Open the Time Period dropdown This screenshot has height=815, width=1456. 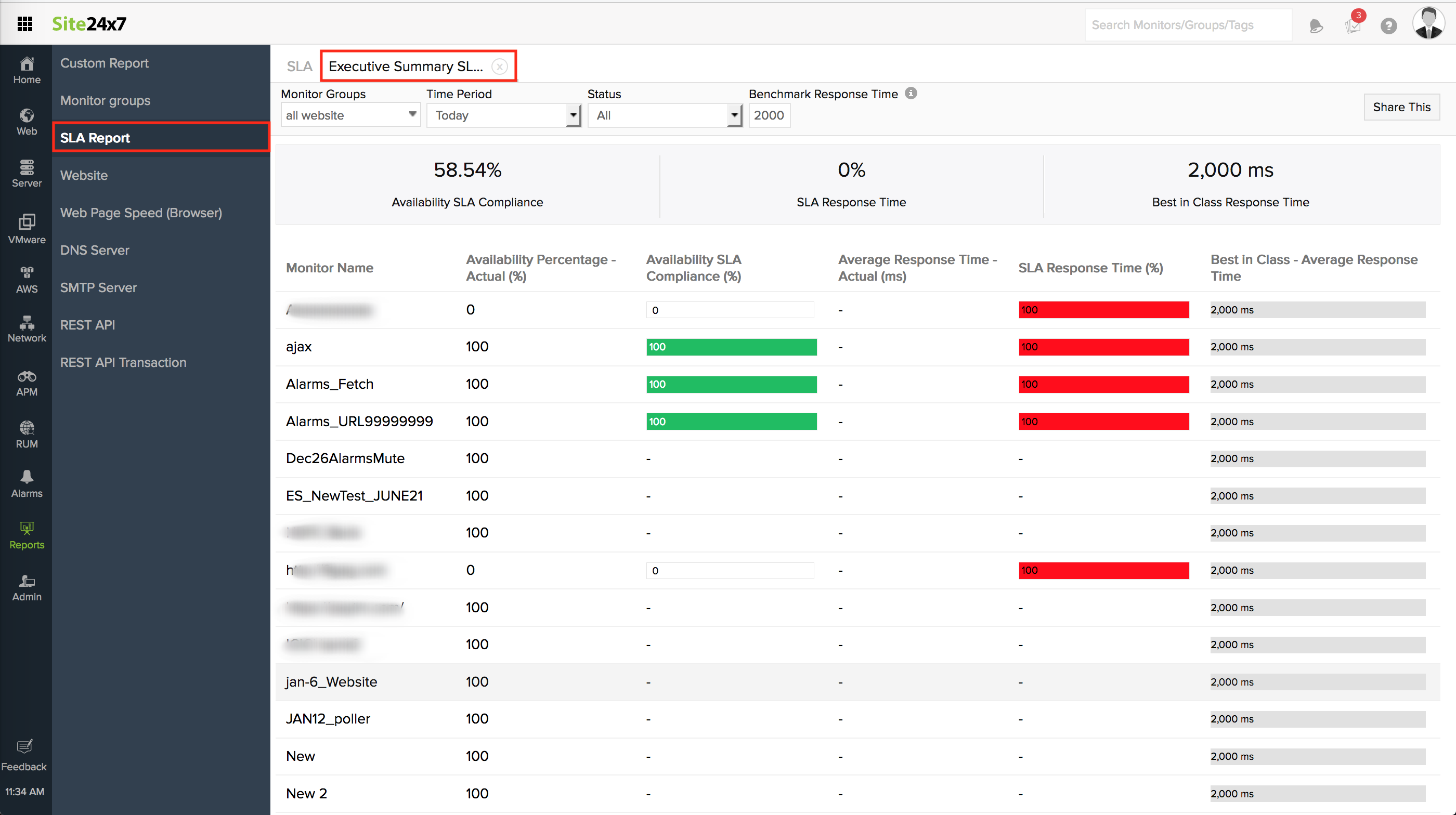click(503, 115)
